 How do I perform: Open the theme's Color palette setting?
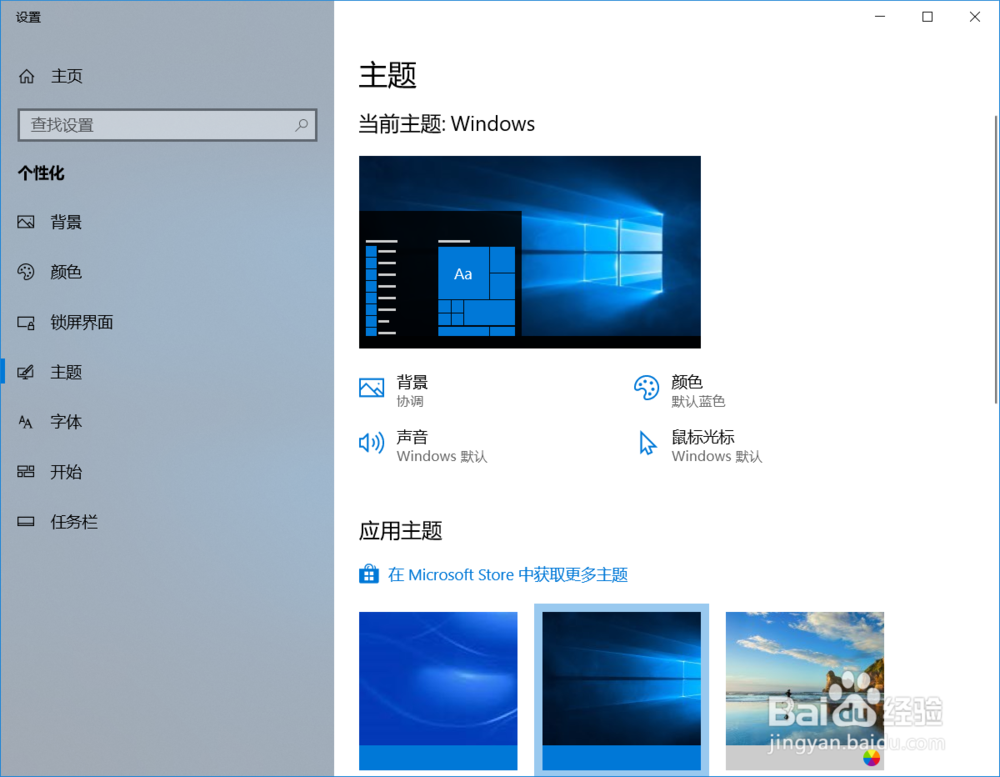[x=690, y=390]
